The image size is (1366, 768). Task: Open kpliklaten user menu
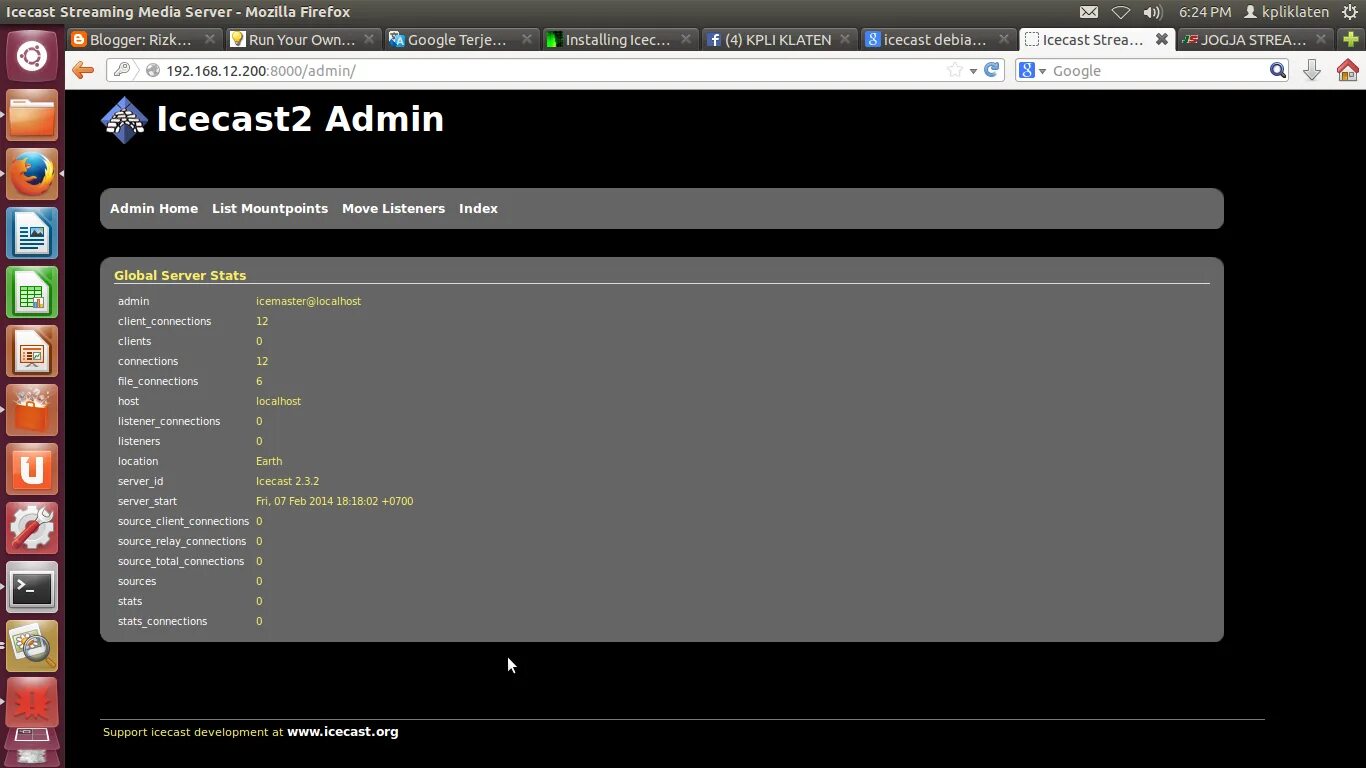[x=1286, y=12]
